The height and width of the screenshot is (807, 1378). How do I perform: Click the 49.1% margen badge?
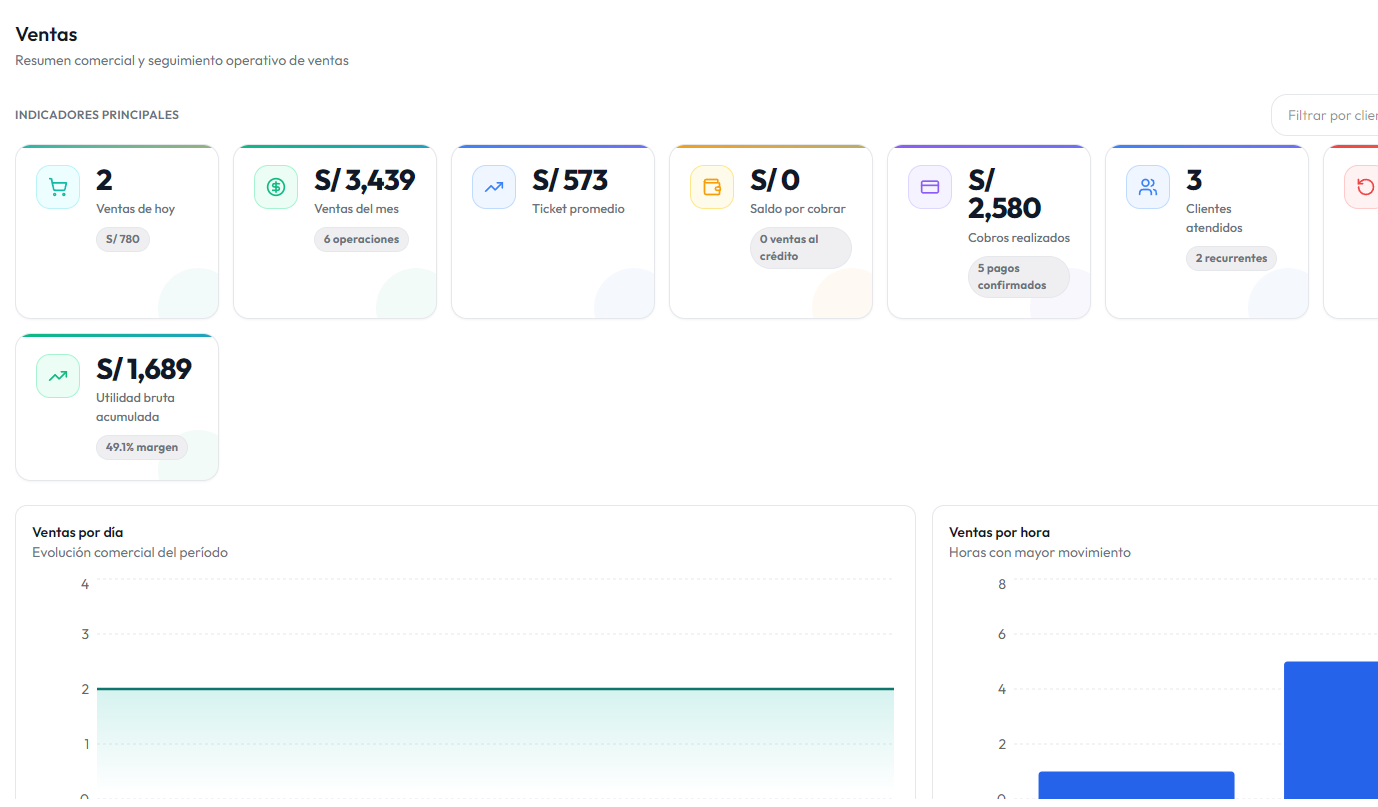pos(142,447)
